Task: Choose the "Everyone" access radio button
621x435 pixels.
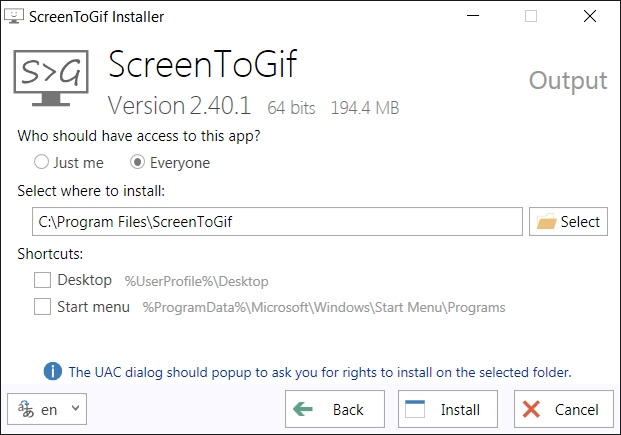Action: [138, 162]
